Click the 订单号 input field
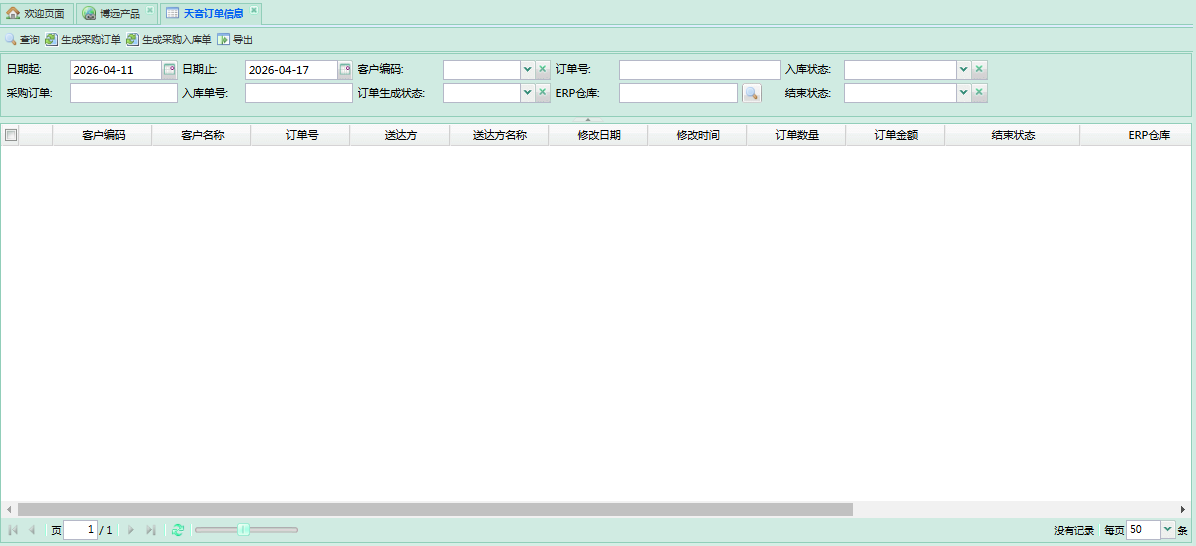1196x546 pixels. [699, 70]
